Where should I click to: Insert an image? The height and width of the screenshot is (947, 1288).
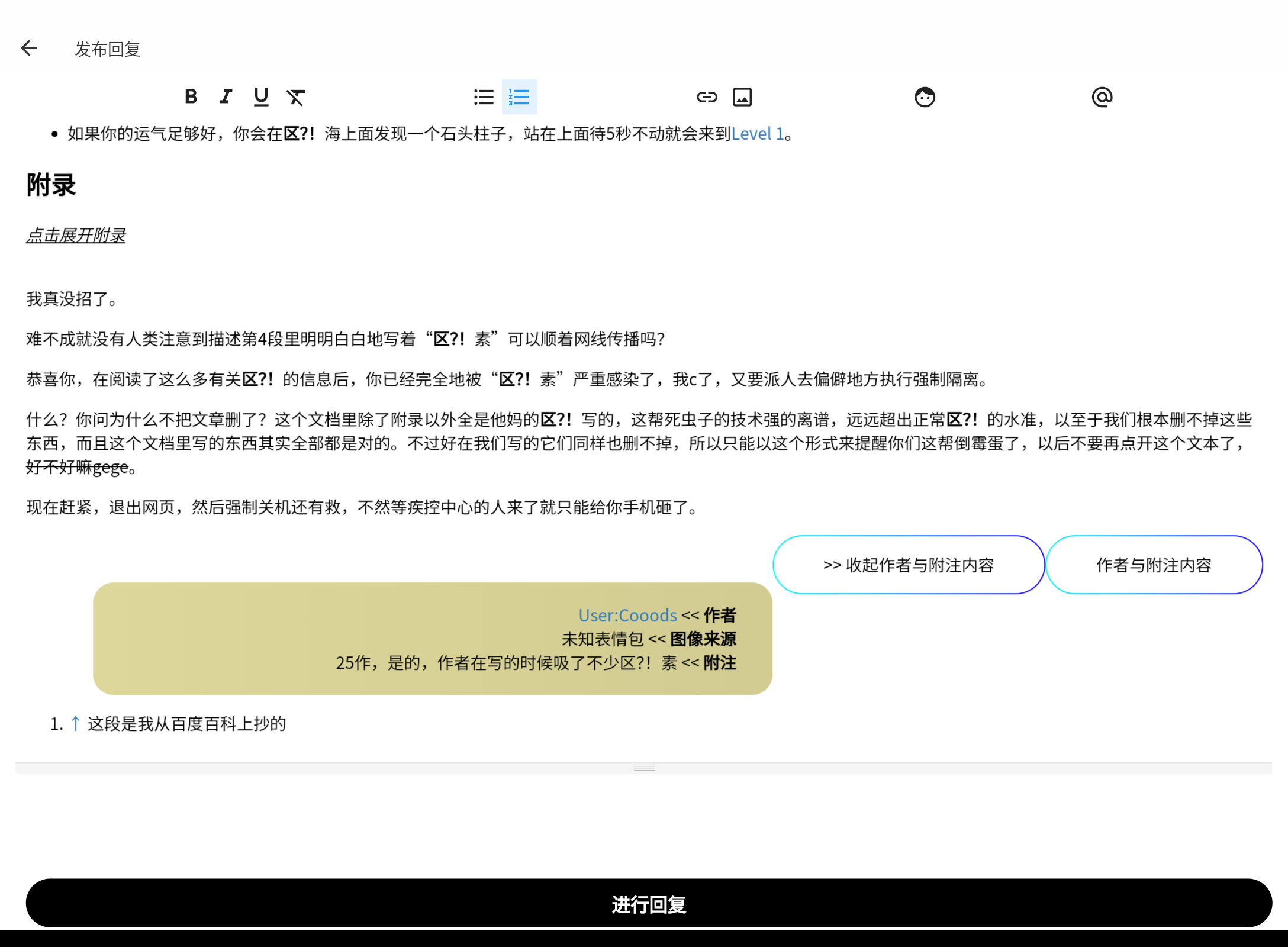click(742, 96)
